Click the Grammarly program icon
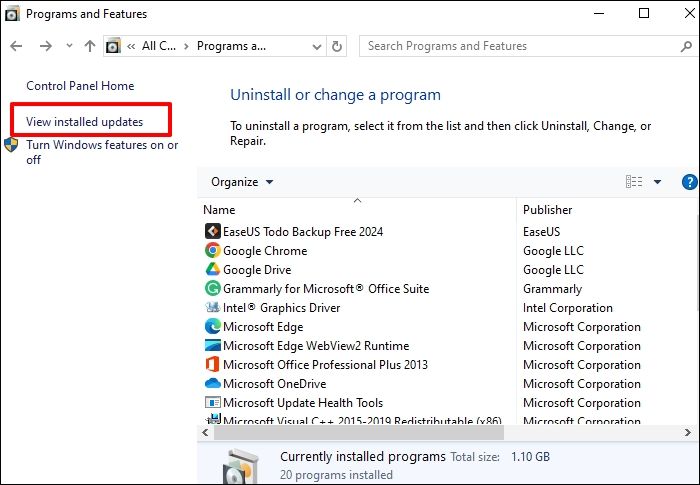Screen dimensions: 700x485 click(x=212, y=289)
